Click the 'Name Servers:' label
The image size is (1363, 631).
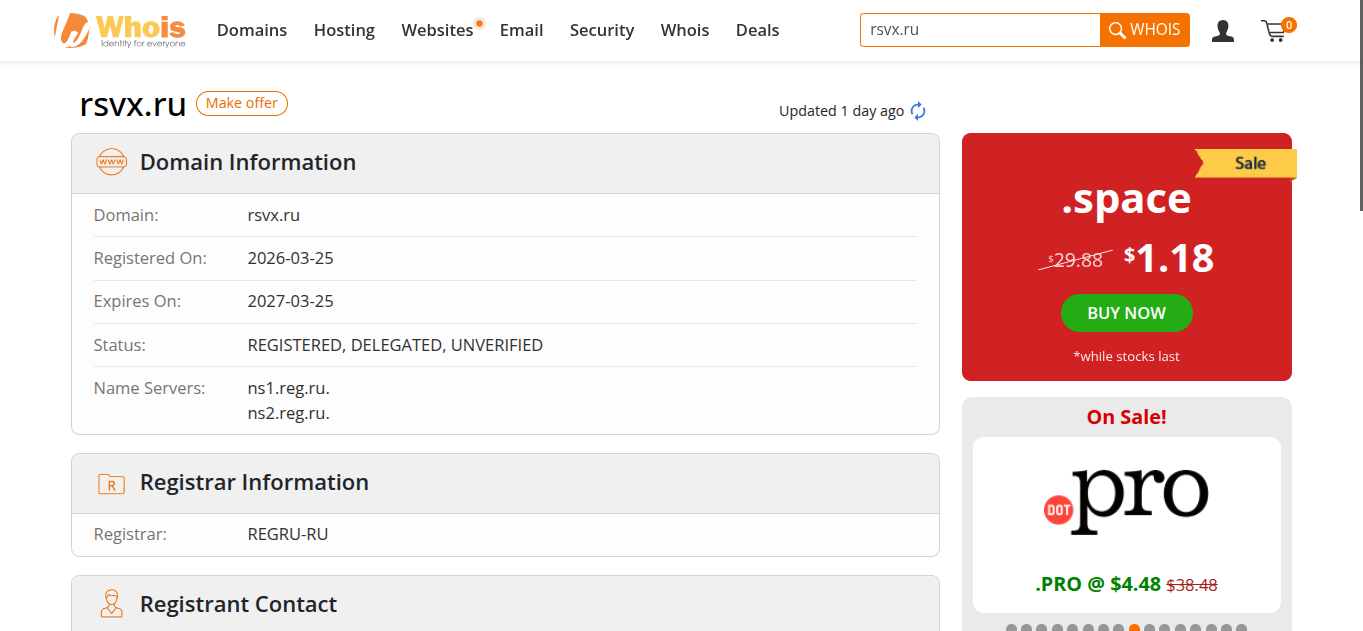[x=150, y=388]
